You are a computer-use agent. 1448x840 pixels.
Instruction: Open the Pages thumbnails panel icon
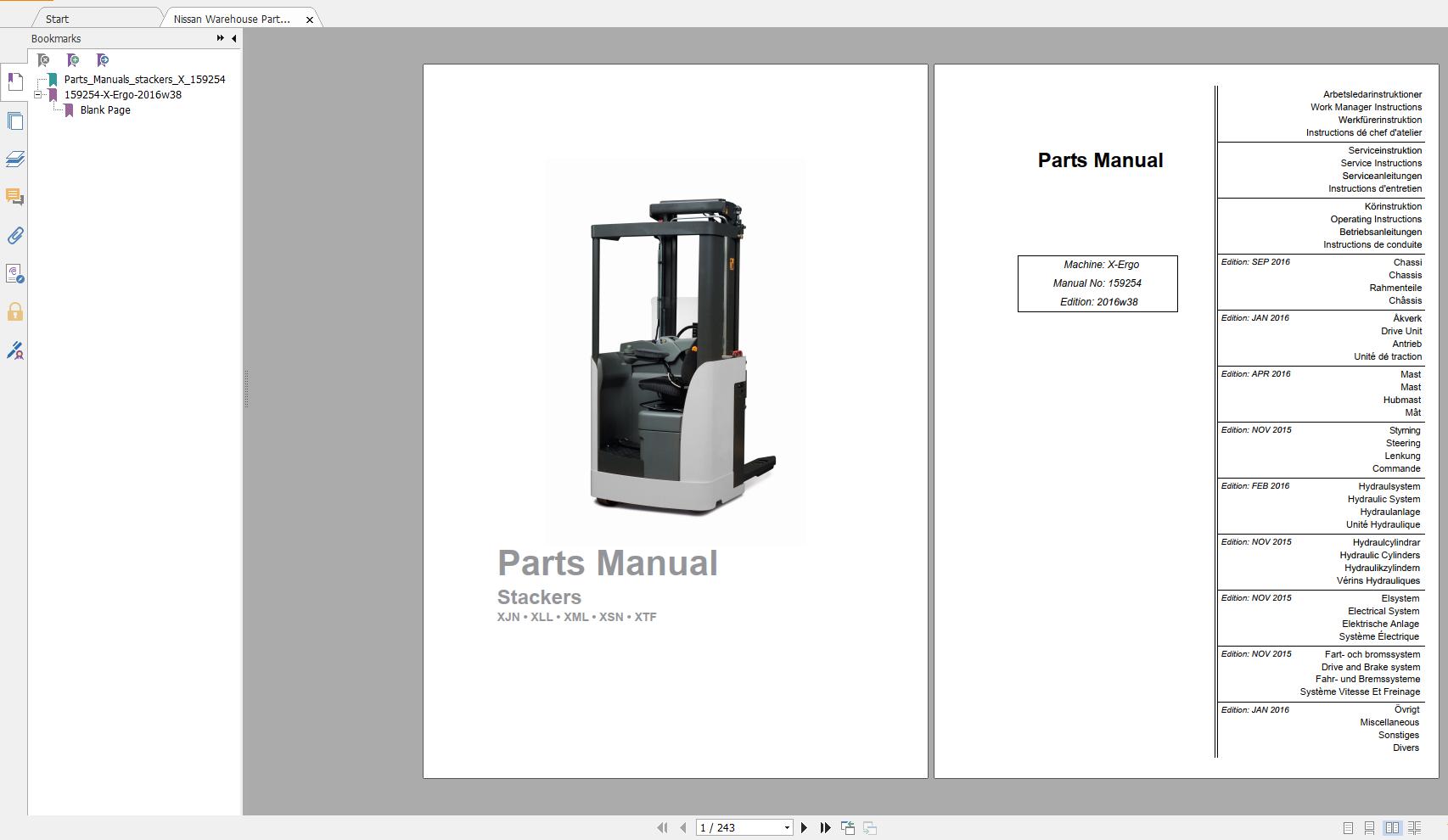click(14, 121)
